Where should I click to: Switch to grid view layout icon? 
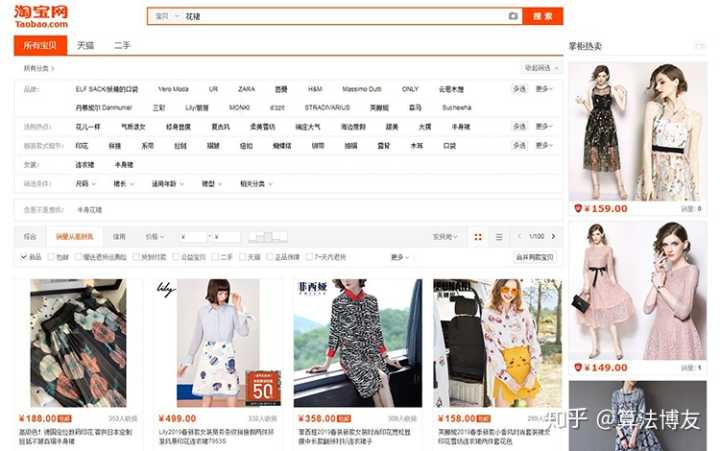478,237
